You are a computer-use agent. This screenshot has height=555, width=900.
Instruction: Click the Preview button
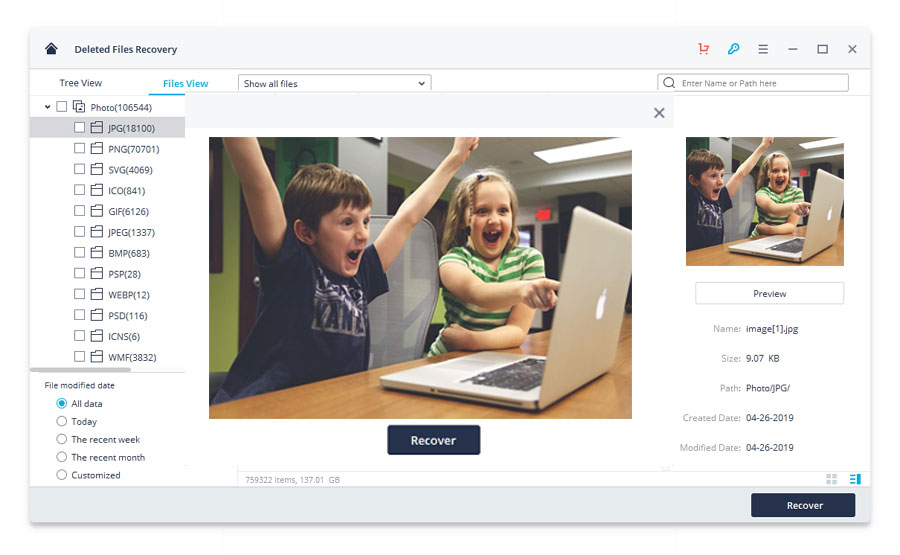click(770, 293)
